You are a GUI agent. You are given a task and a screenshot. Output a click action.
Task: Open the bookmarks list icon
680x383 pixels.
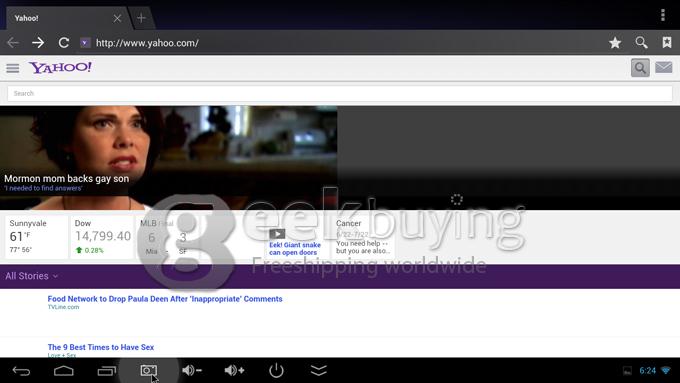[x=667, y=43]
